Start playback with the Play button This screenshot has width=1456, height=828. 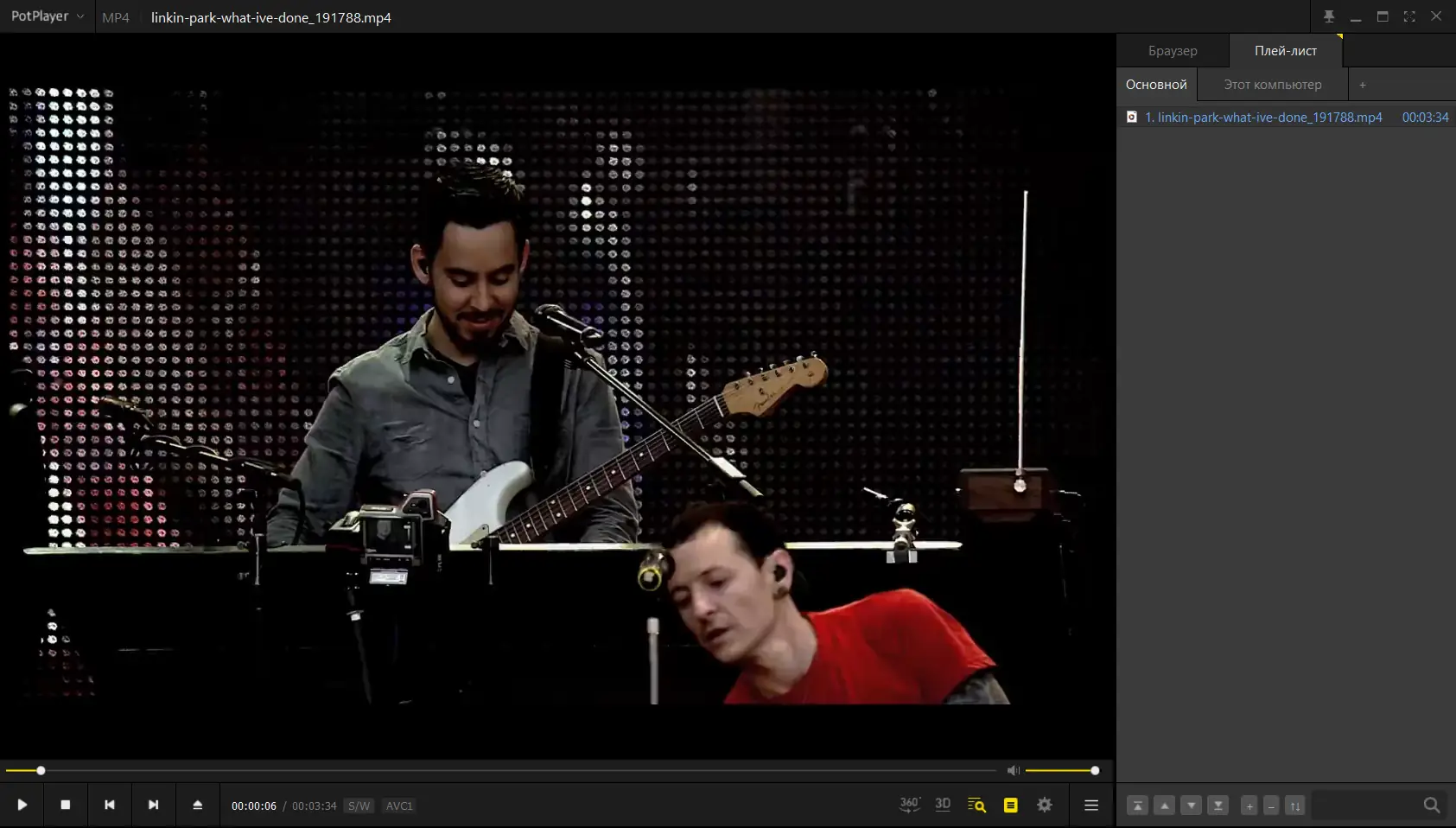tap(22, 805)
